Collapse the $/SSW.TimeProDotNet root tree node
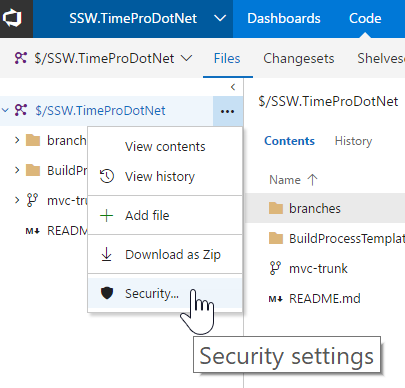 (x=5, y=110)
